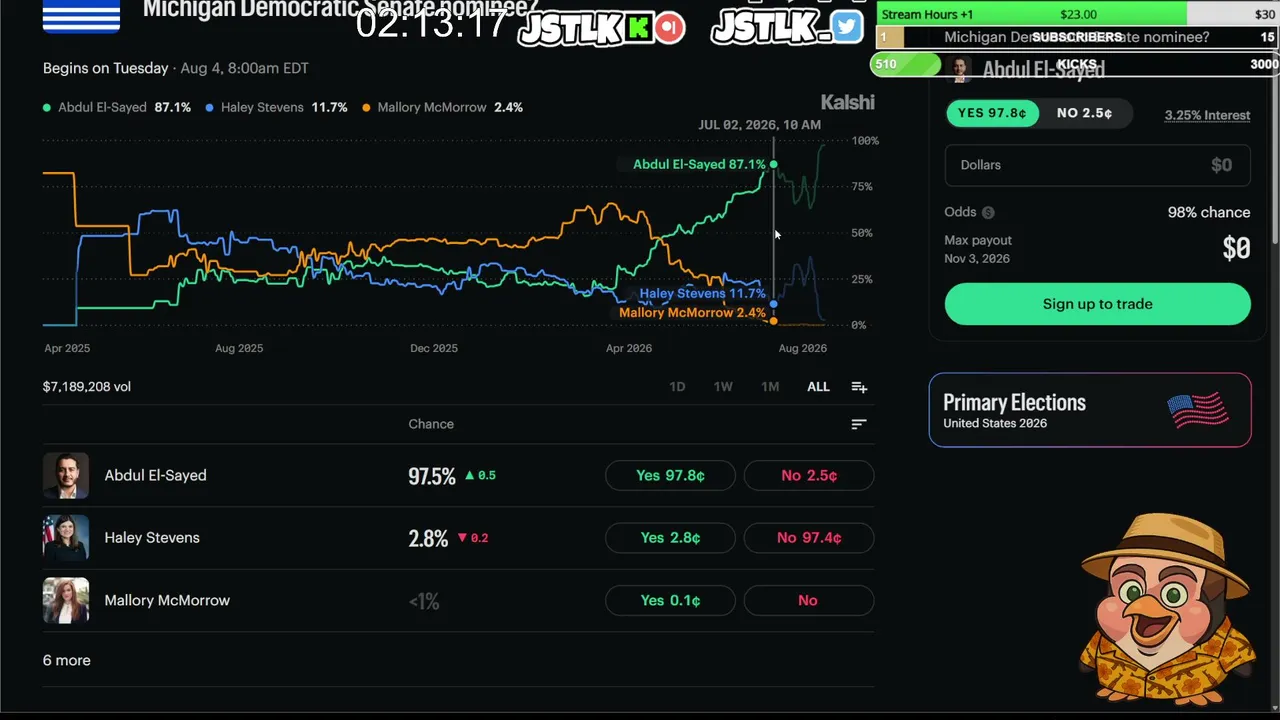Click the 'Nov 3, 2026' payout date
This screenshot has width=1280, height=720.
(977, 258)
